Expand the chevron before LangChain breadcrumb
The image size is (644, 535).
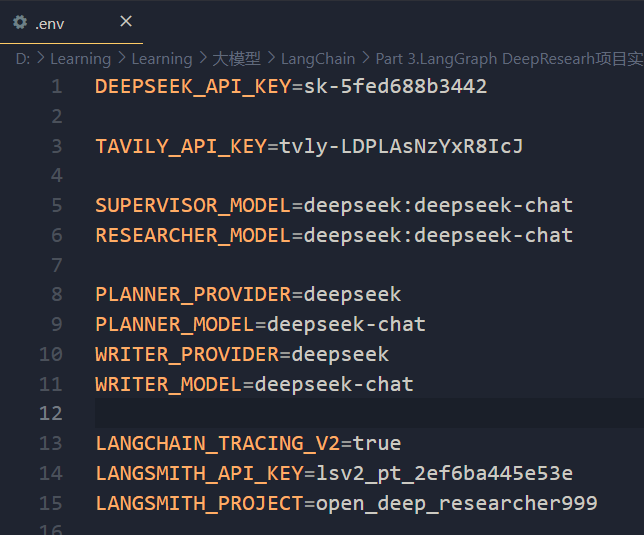(x=271, y=58)
